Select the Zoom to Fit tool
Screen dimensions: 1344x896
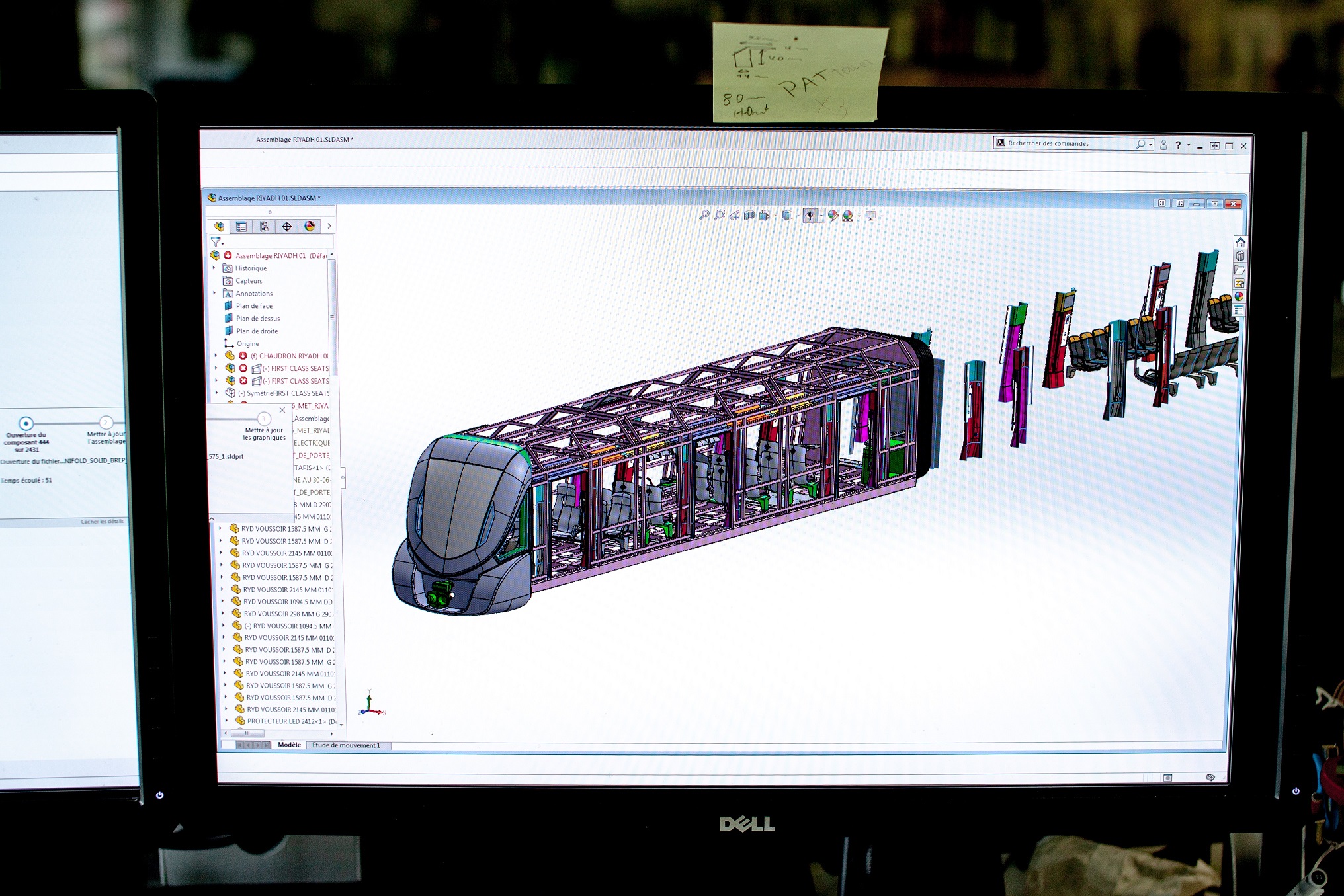(704, 215)
